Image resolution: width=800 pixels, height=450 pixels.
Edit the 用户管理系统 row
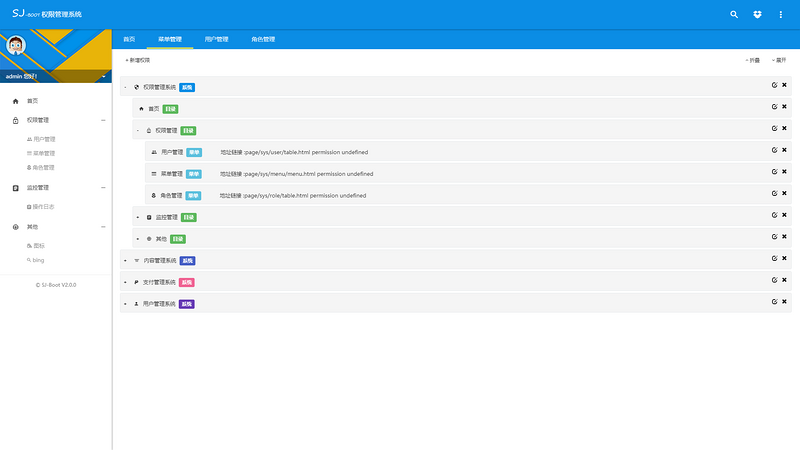pyautogui.click(x=774, y=302)
